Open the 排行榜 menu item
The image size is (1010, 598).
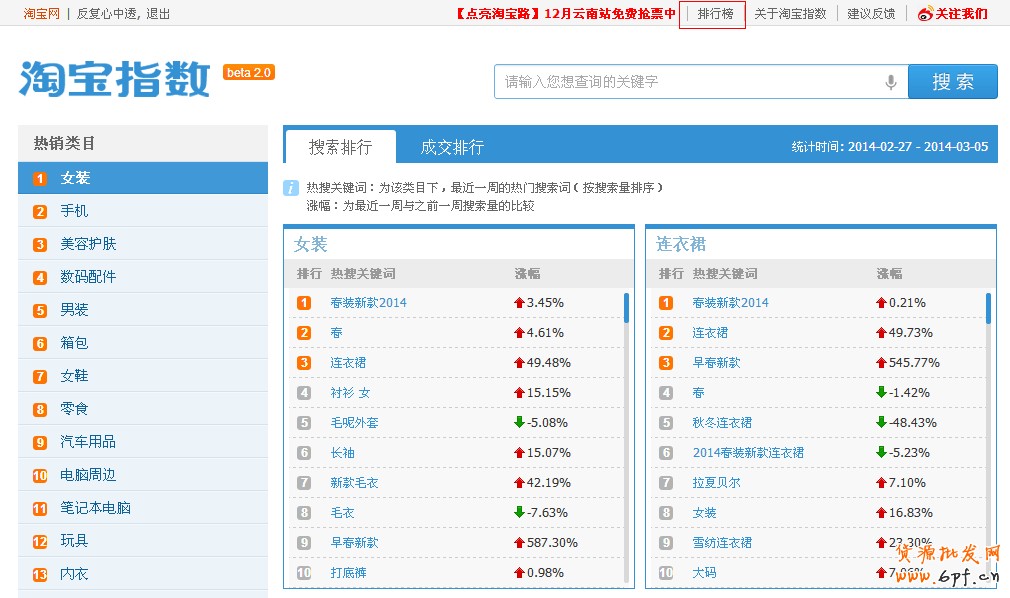[x=712, y=14]
